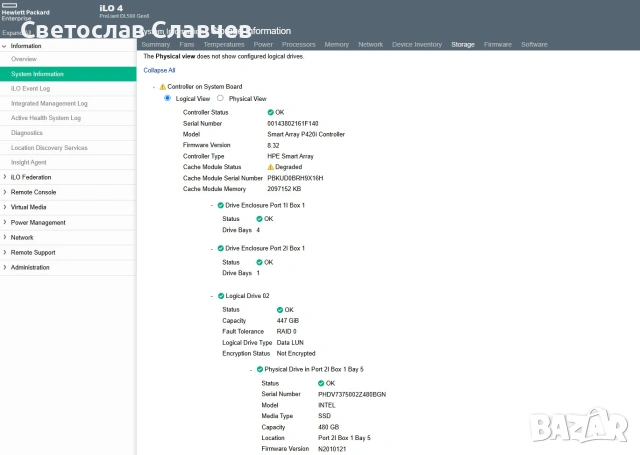
Task: Expand the Power Management sidebar group
Action: [x=4, y=222]
